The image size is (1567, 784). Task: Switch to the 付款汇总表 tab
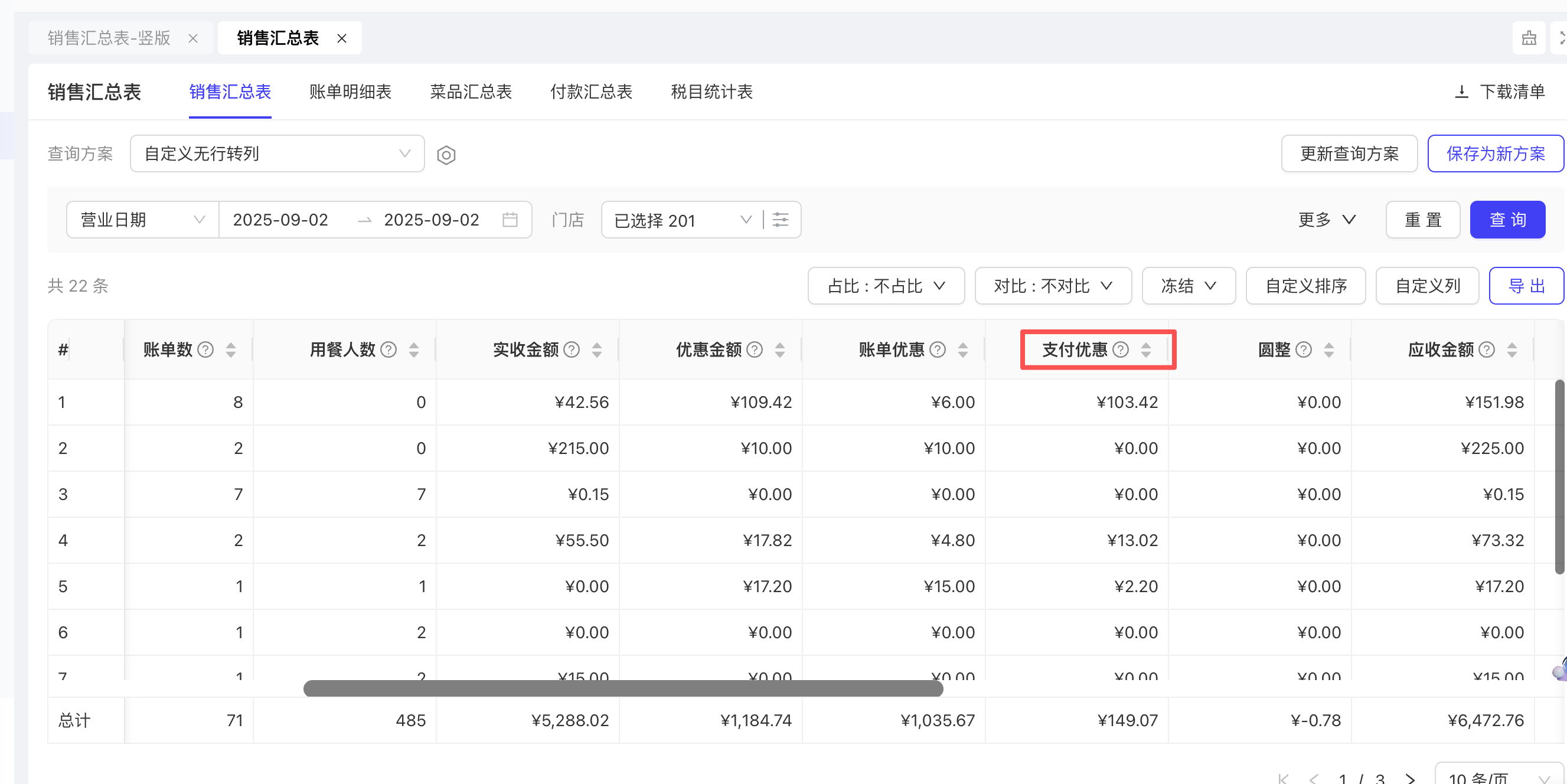(590, 92)
